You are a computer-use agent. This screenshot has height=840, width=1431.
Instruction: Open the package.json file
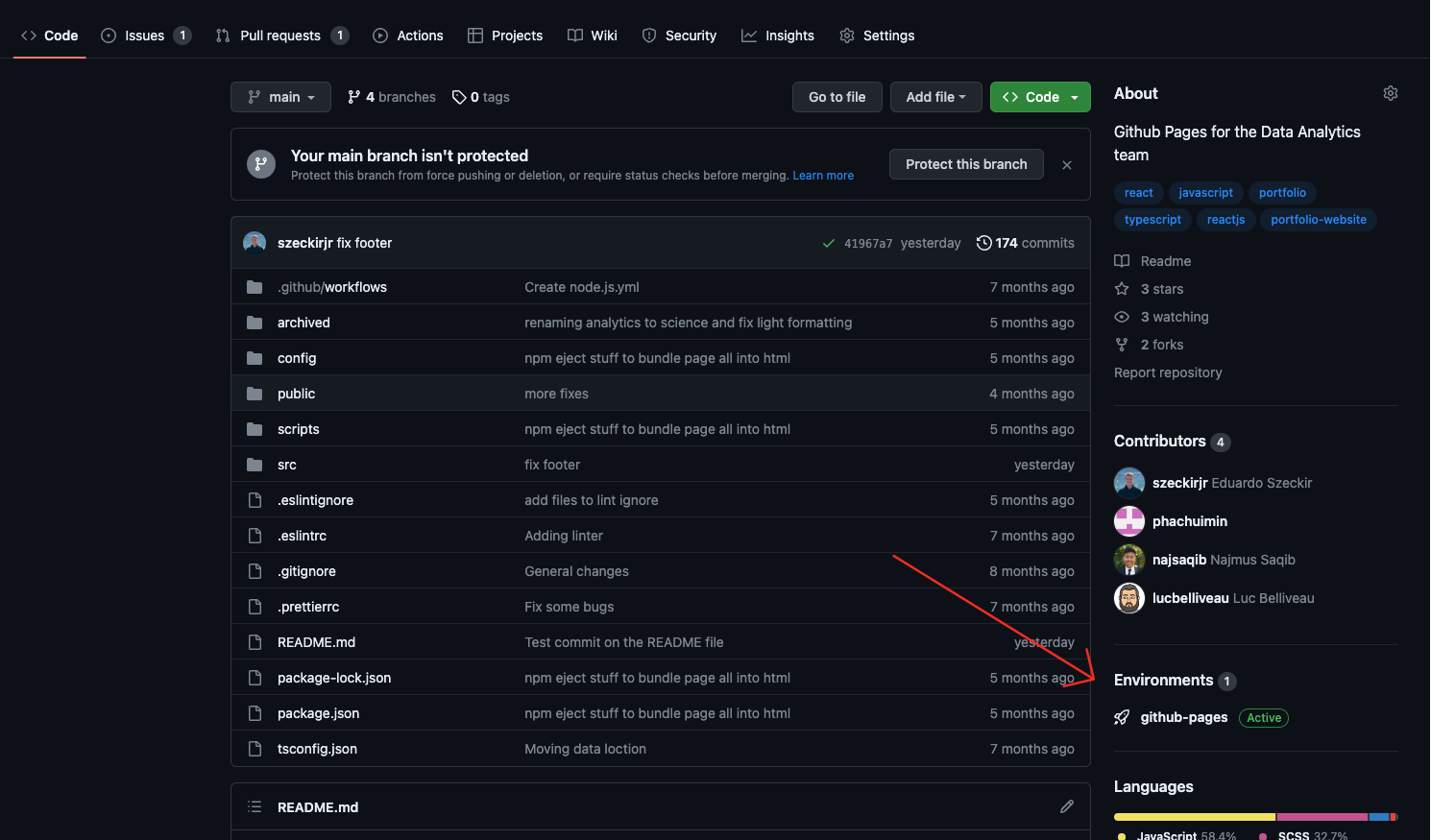(318, 713)
